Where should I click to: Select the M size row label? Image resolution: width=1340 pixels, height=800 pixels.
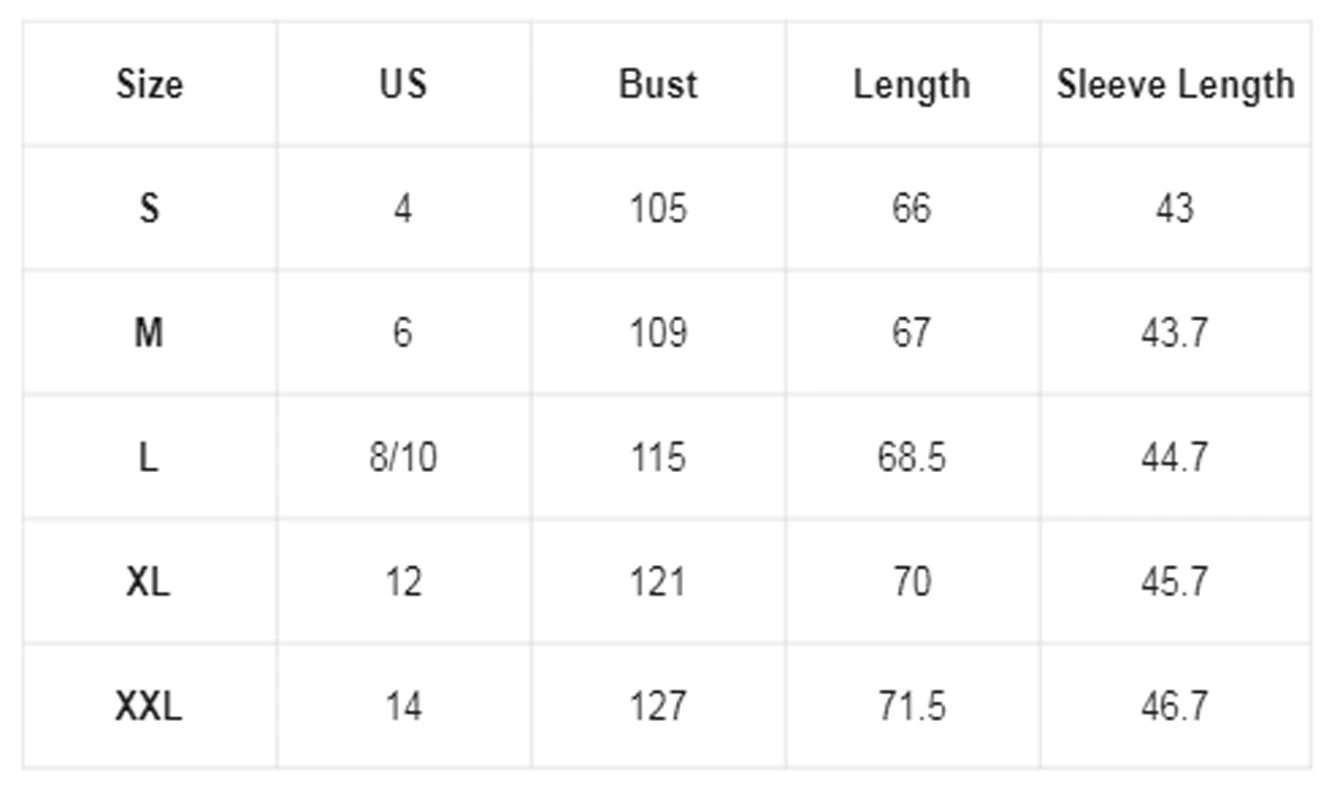[x=150, y=332]
